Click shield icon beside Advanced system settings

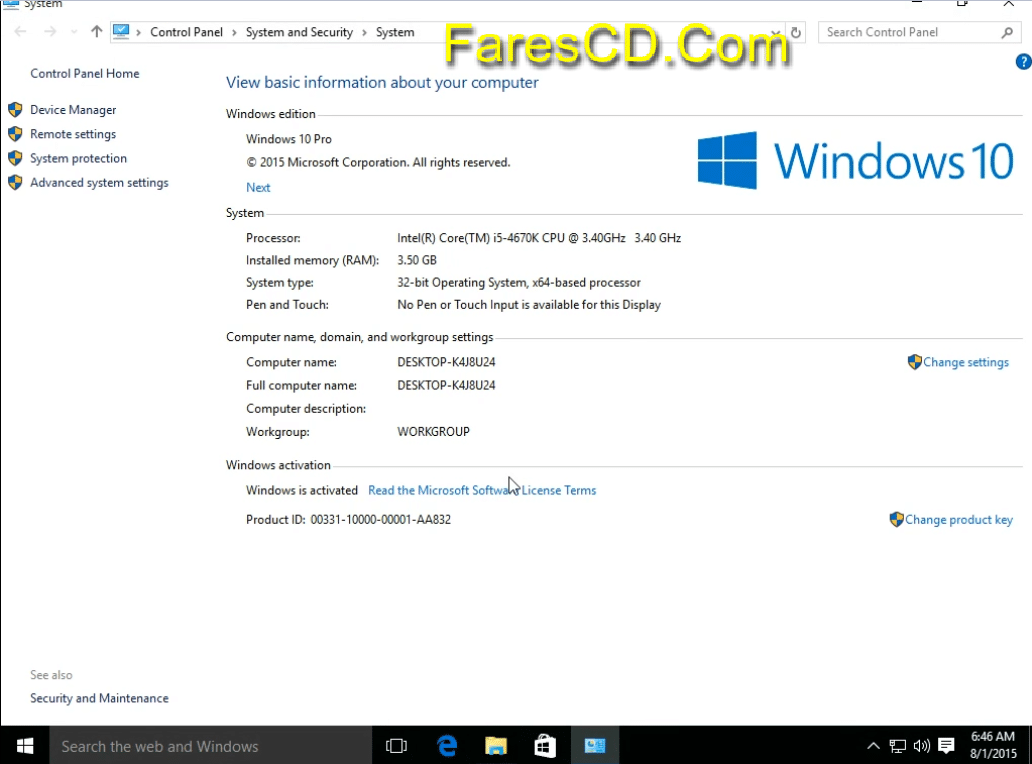point(15,183)
